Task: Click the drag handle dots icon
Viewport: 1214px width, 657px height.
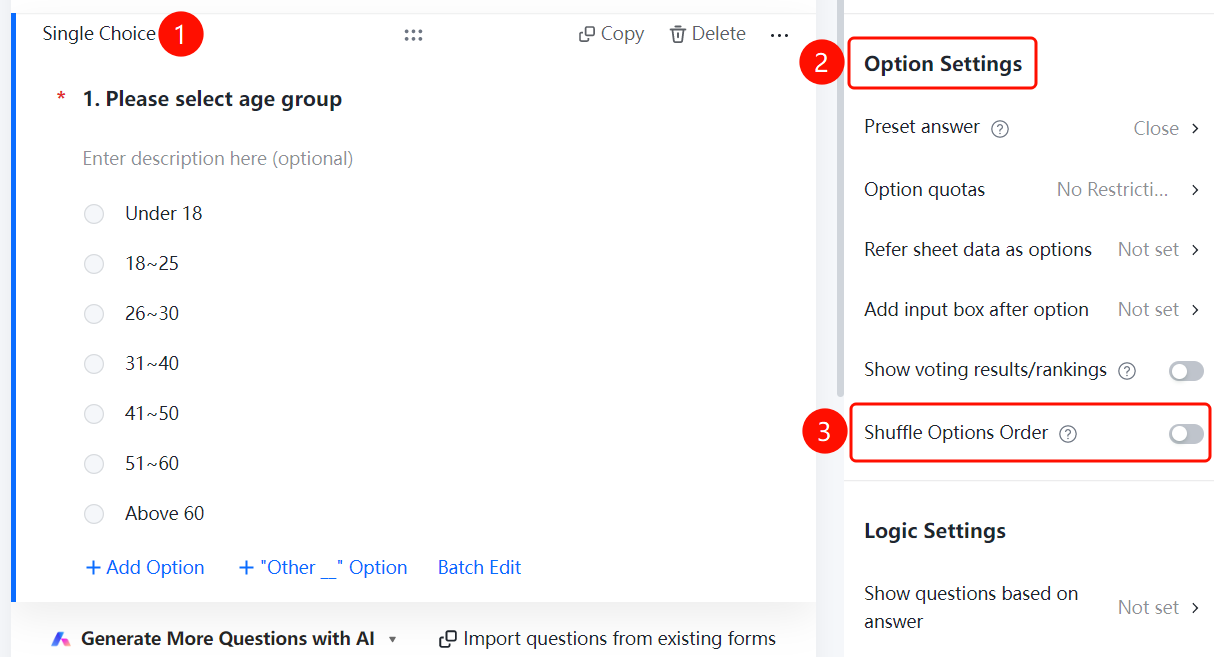Action: tap(413, 35)
